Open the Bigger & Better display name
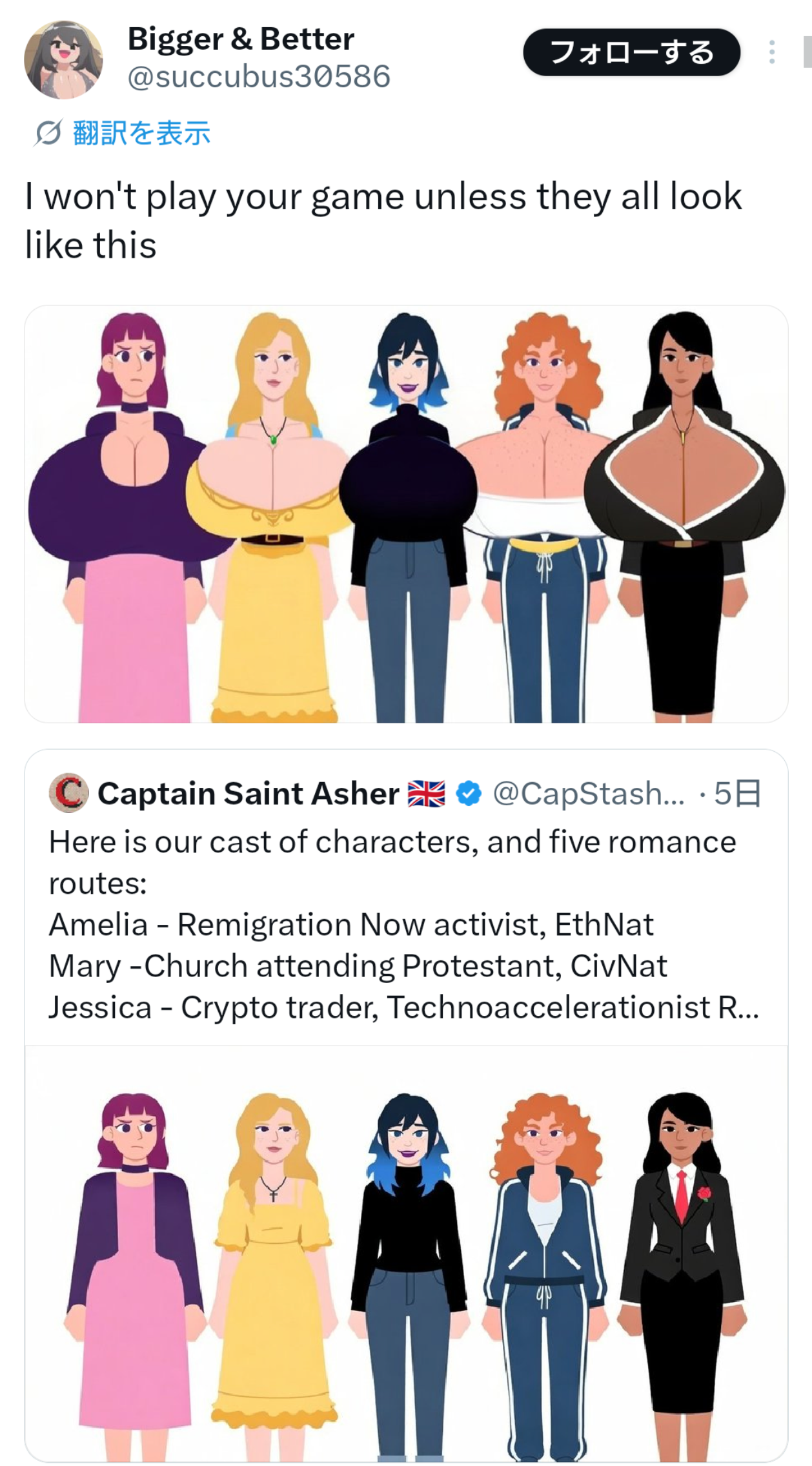The width and height of the screenshot is (812, 1466). [241, 39]
